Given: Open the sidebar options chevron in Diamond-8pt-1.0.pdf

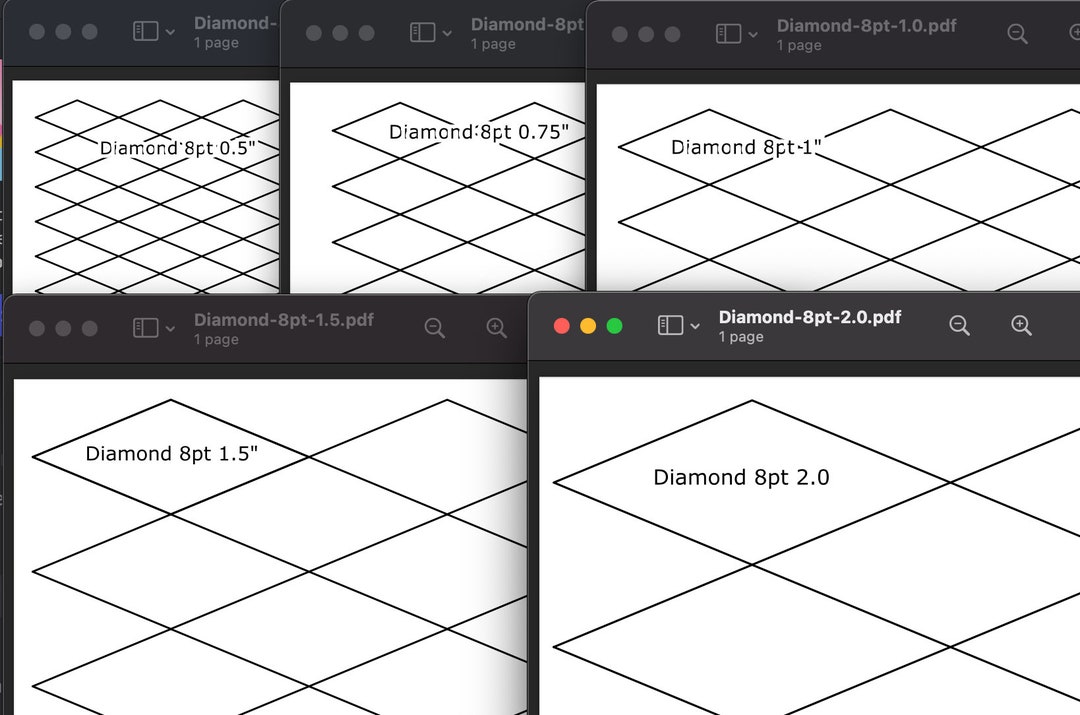Looking at the screenshot, I should pos(752,33).
